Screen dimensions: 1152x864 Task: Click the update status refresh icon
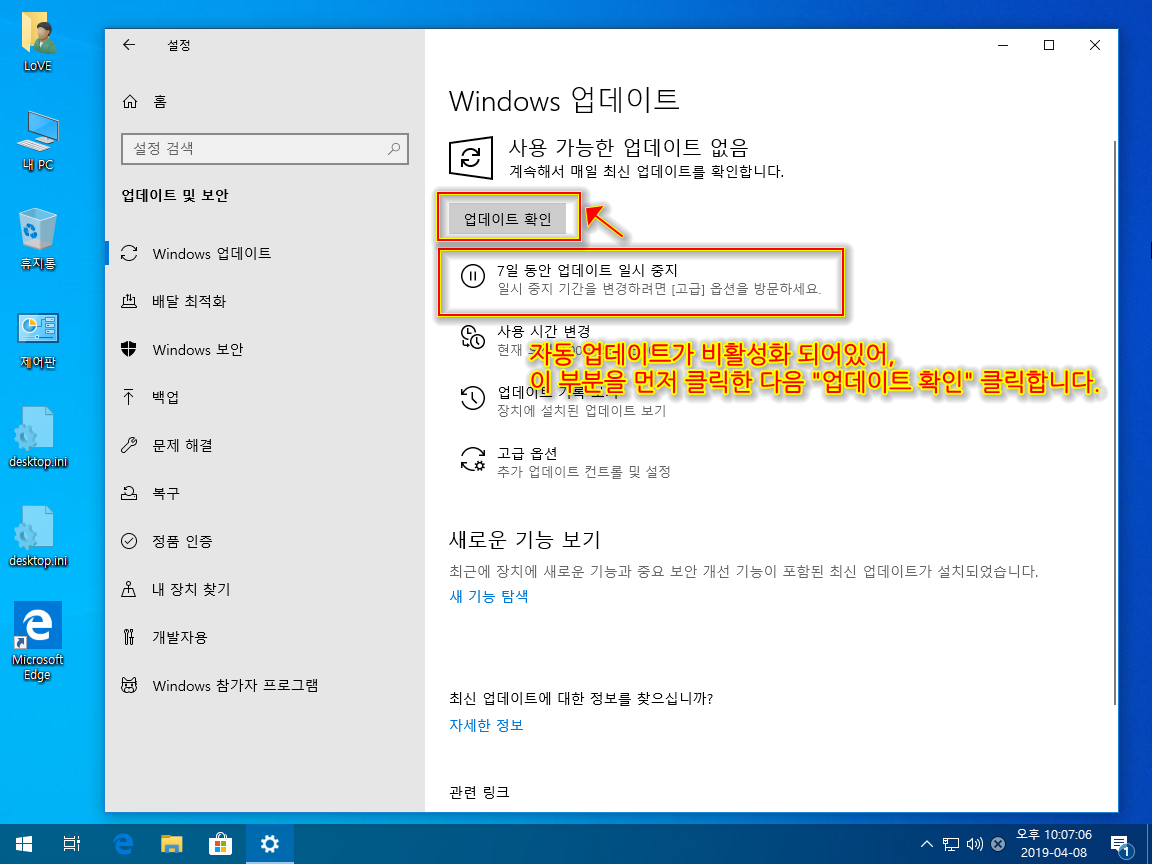(471, 157)
